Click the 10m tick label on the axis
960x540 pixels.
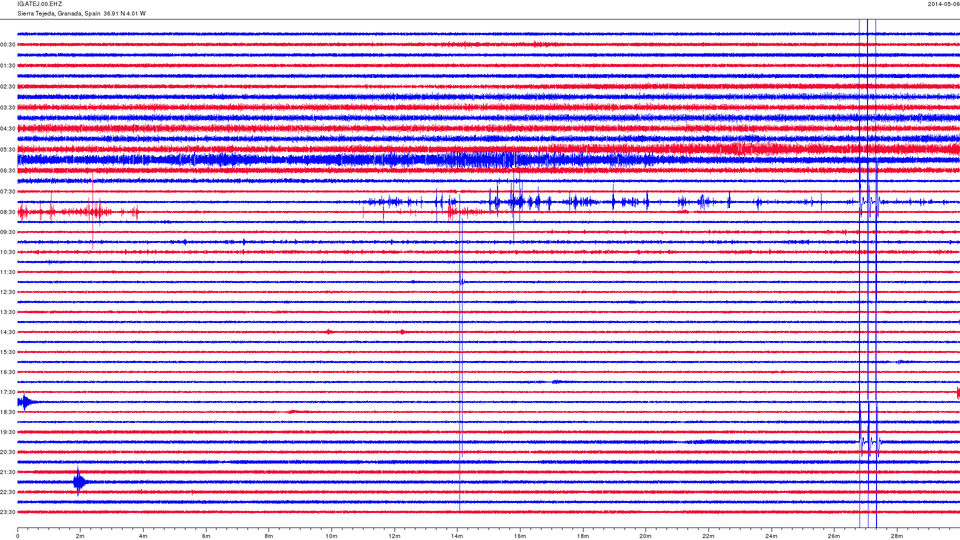[331, 536]
